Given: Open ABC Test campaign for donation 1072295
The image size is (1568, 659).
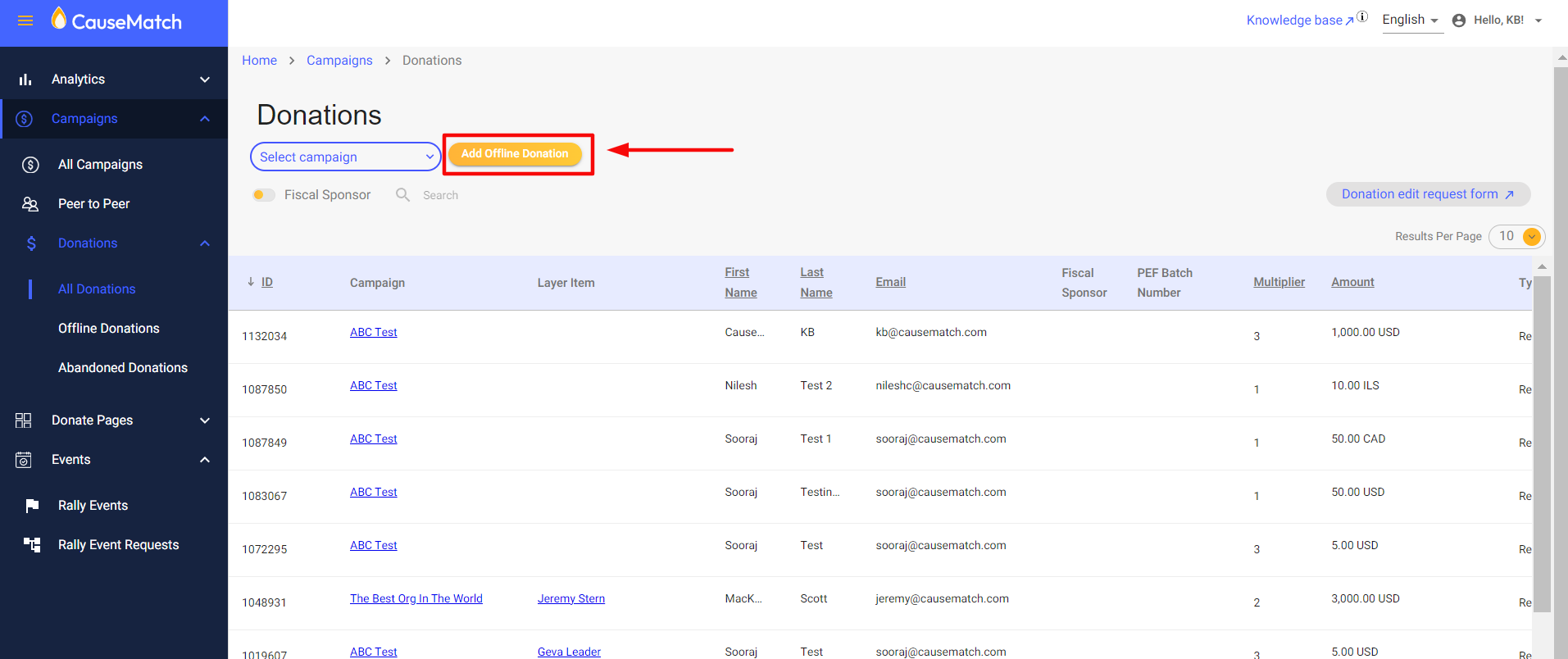Looking at the screenshot, I should 373,545.
